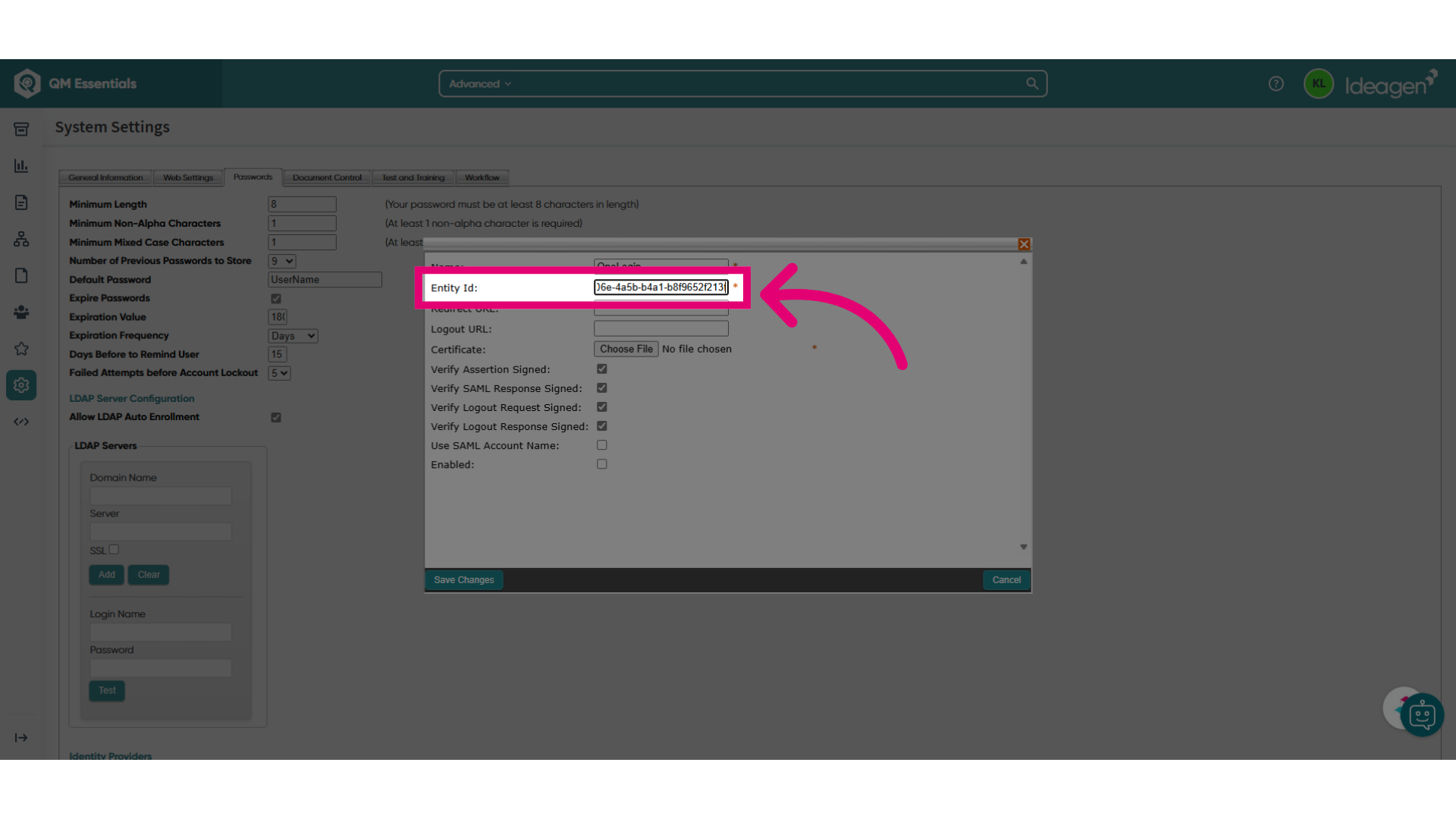
Task: Click the Ideagen logo
Action: [1392, 83]
